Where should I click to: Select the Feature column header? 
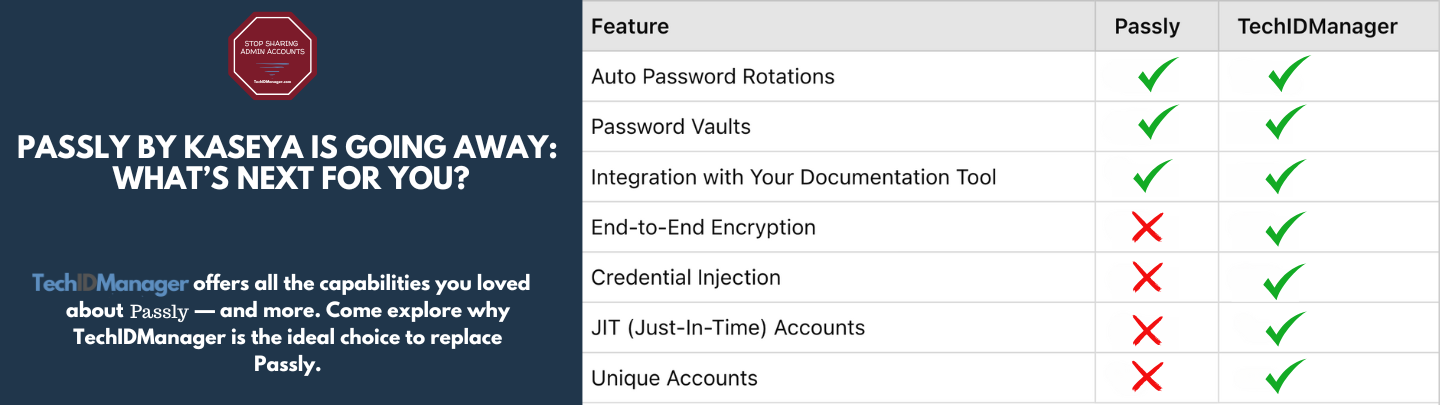coord(630,26)
